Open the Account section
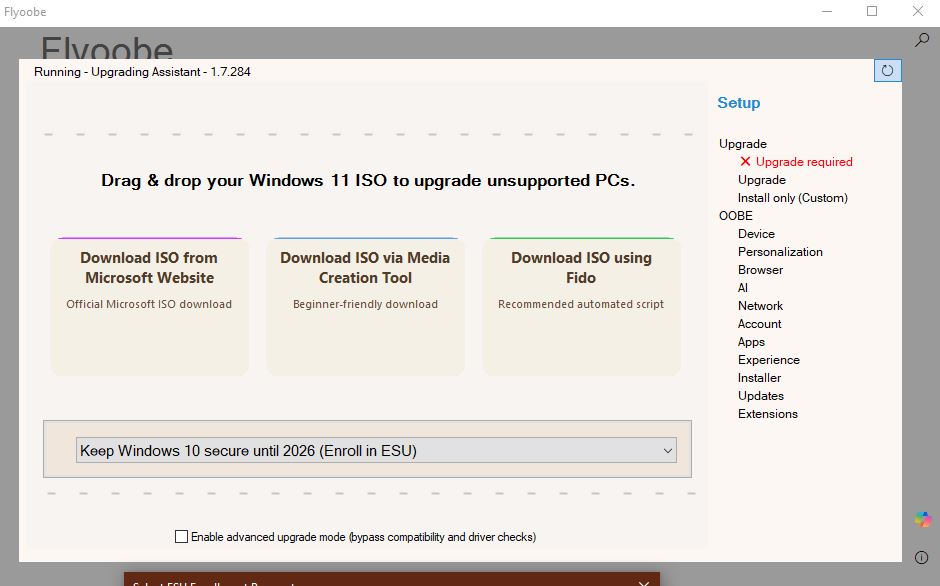The height and width of the screenshot is (586, 940). coord(760,324)
